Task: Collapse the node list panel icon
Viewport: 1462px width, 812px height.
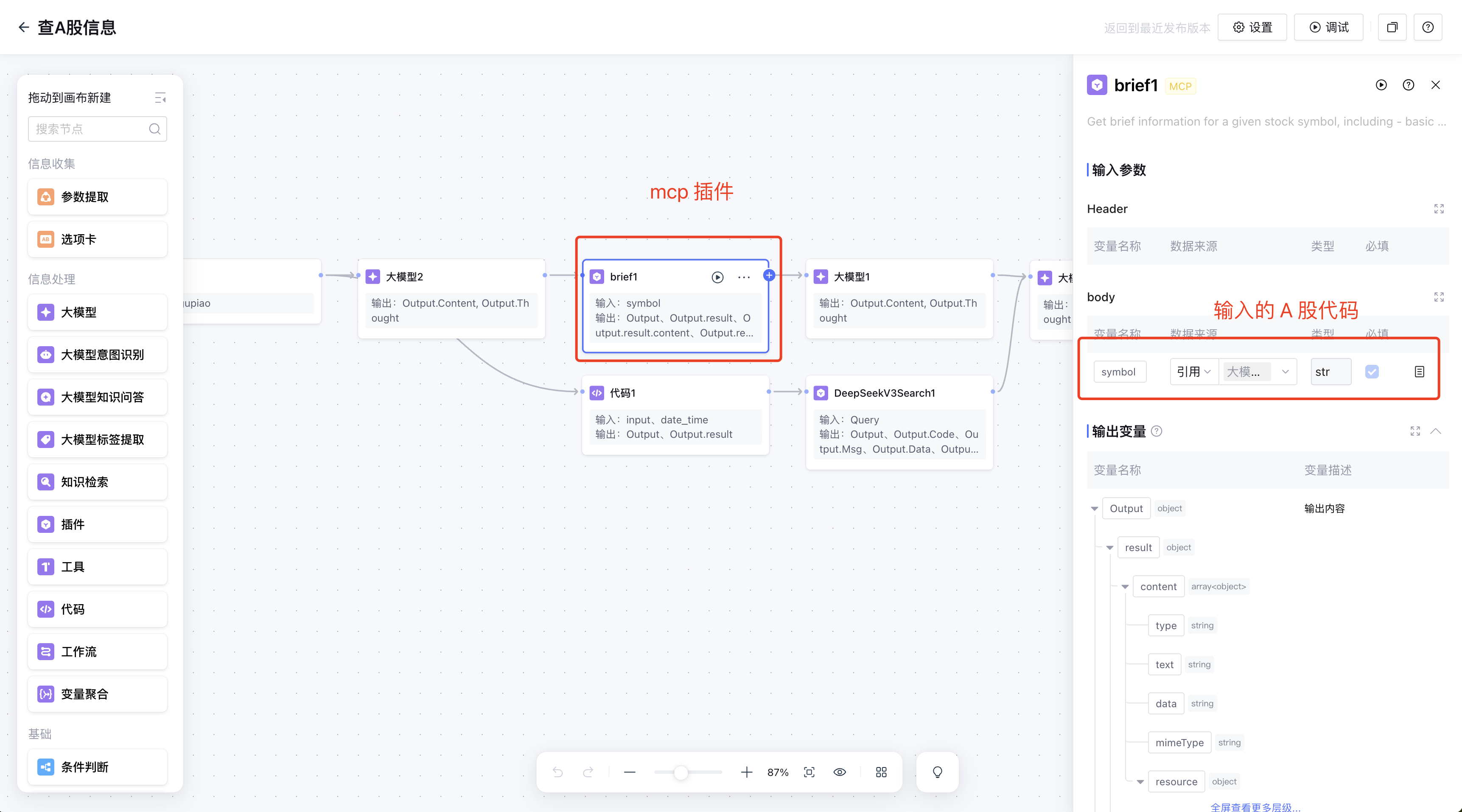Action: click(x=160, y=98)
